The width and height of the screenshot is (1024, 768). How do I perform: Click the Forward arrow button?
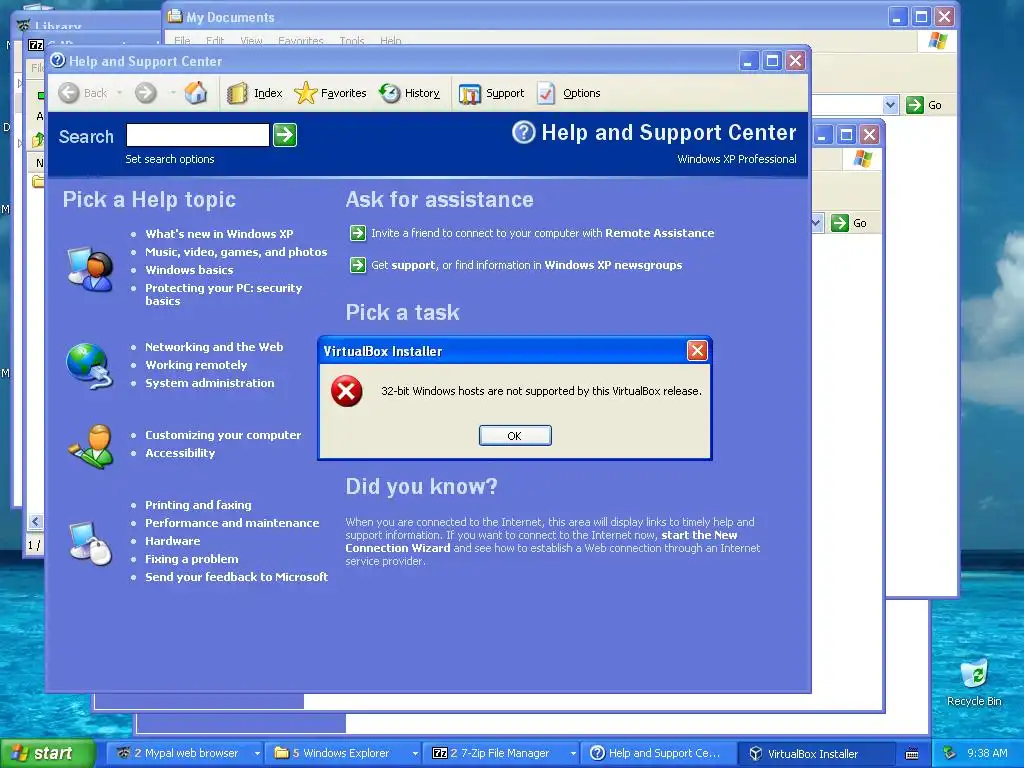(146, 93)
